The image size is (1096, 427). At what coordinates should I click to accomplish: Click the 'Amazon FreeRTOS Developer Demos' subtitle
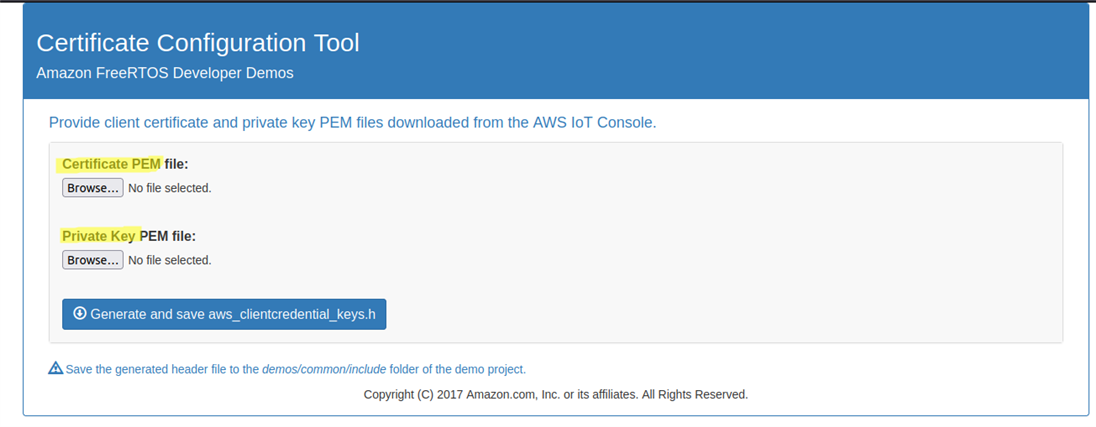coord(164,73)
